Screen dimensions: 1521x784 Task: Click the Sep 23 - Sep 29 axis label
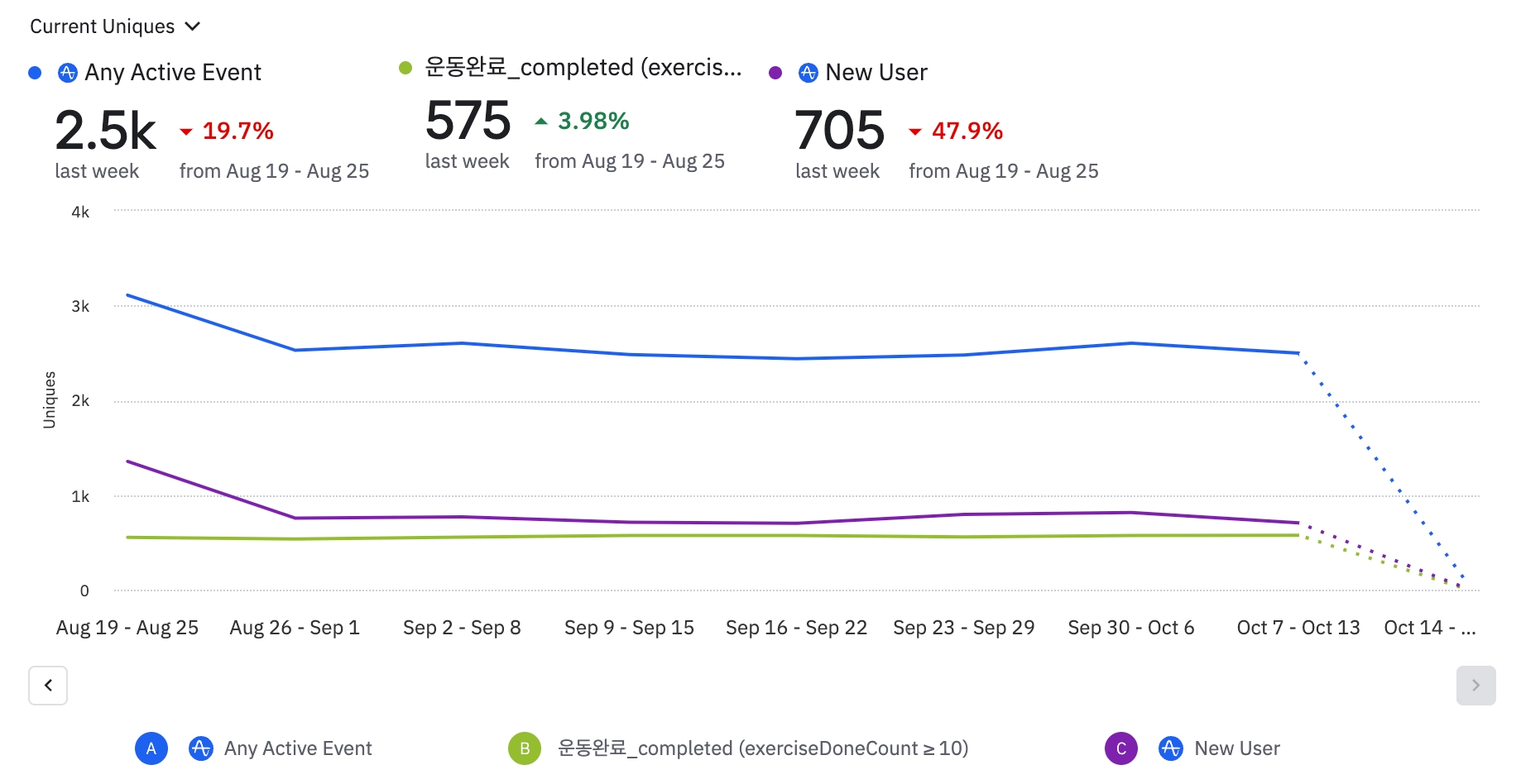click(964, 628)
